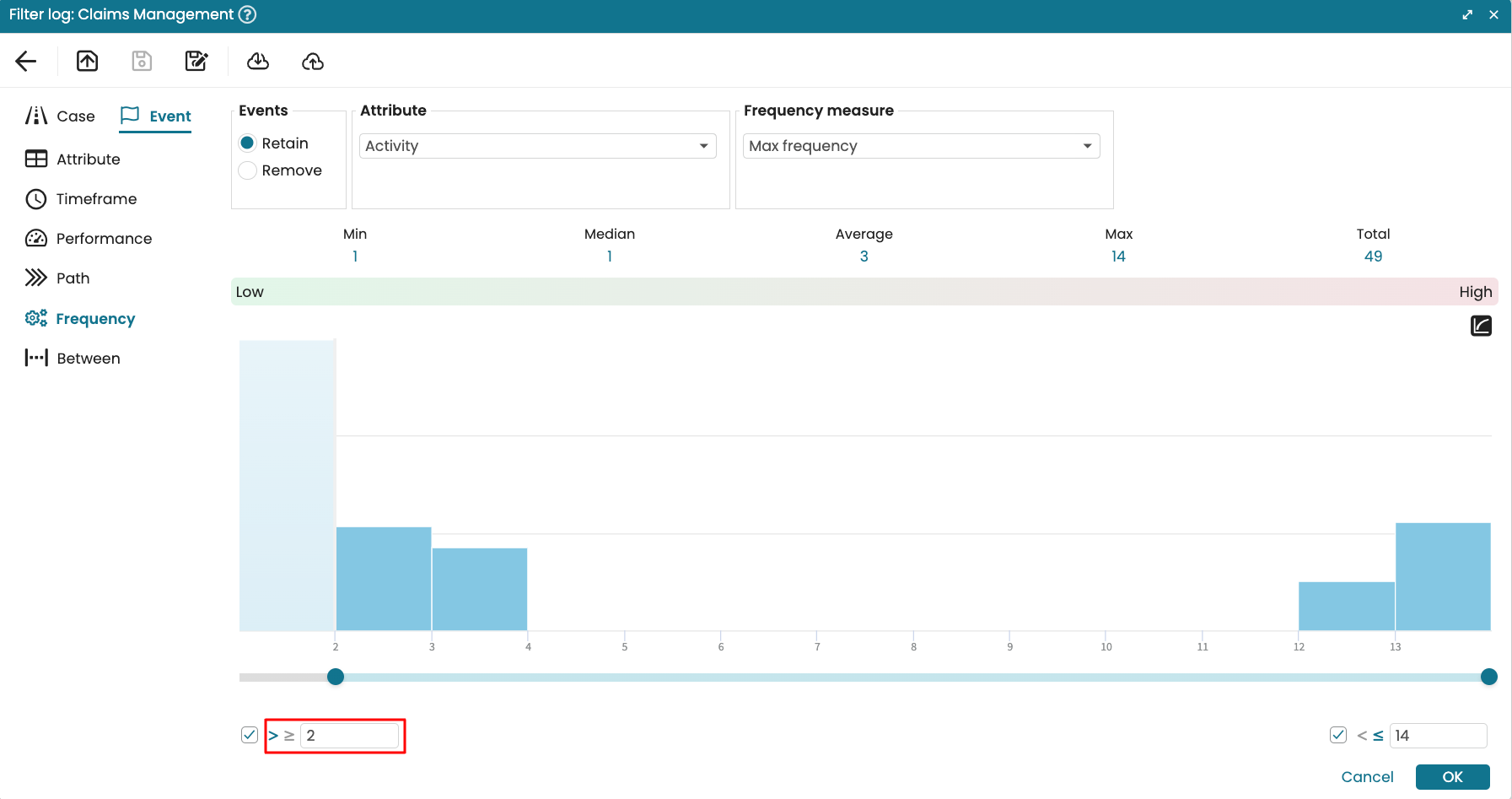Switch to the Case tab
The width and height of the screenshot is (1512, 799).
(x=61, y=116)
